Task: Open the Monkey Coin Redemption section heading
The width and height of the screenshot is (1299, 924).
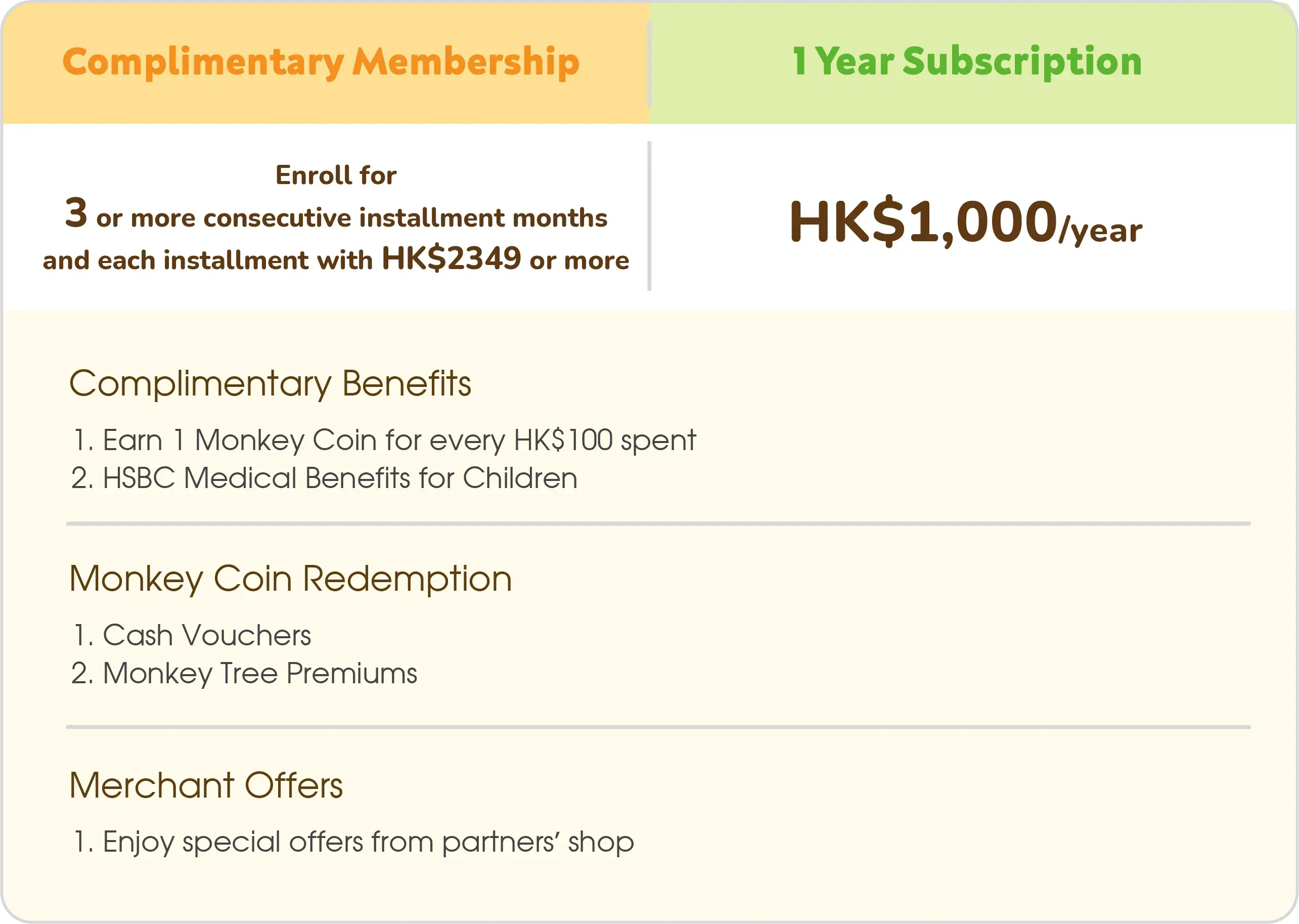Action: click(291, 580)
